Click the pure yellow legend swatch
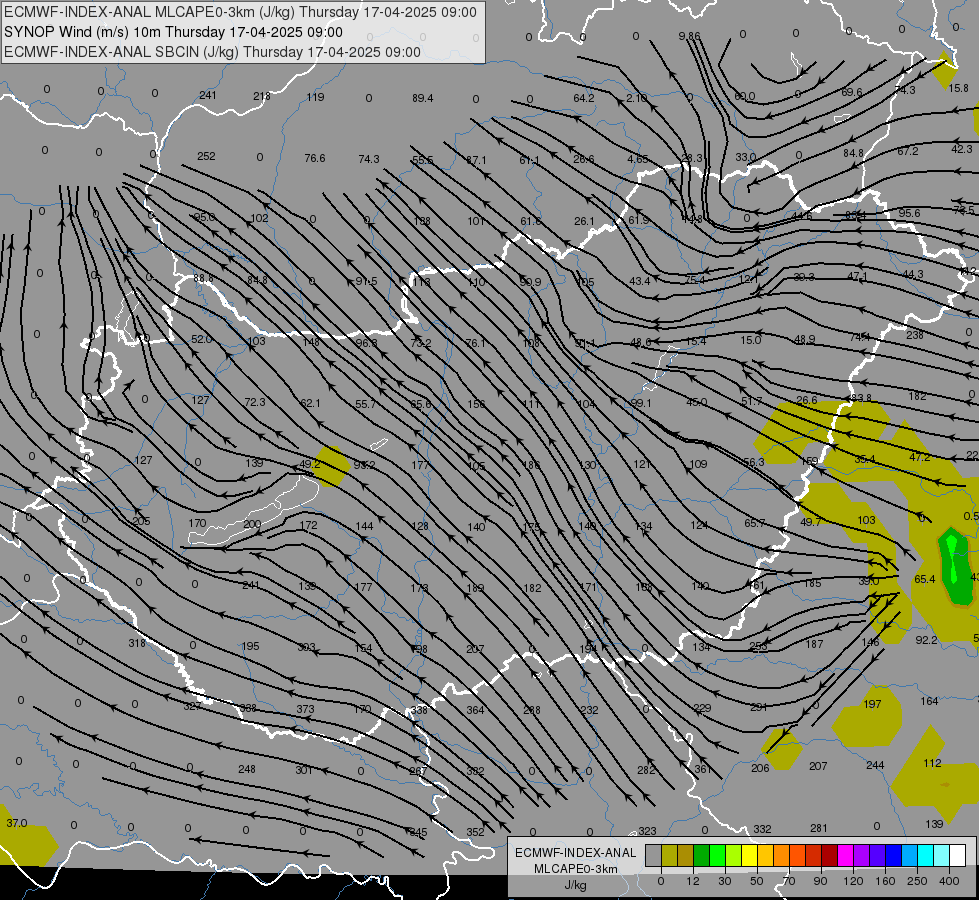979x900 pixels. point(749,855)
